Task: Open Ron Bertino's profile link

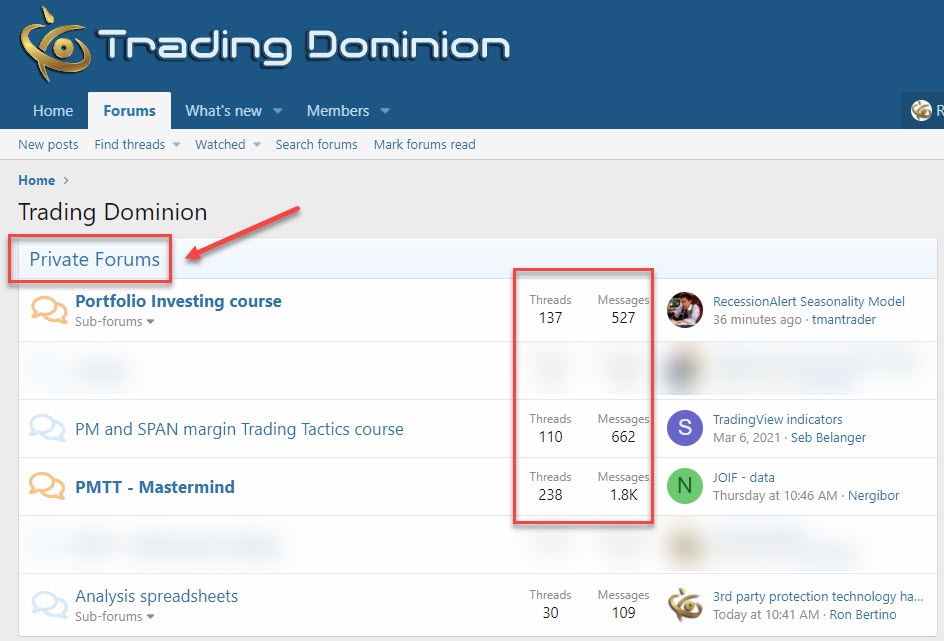Action: [x=863, y=615]
